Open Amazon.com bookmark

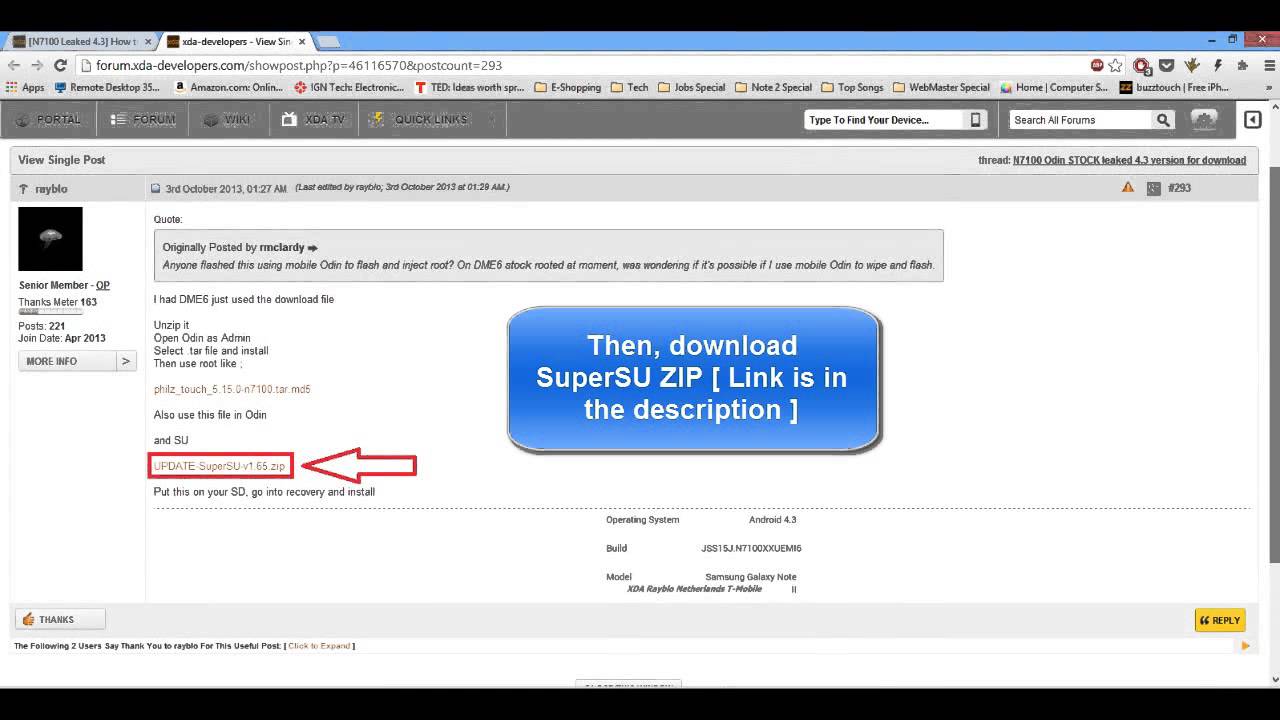click(x=228, y=87)
